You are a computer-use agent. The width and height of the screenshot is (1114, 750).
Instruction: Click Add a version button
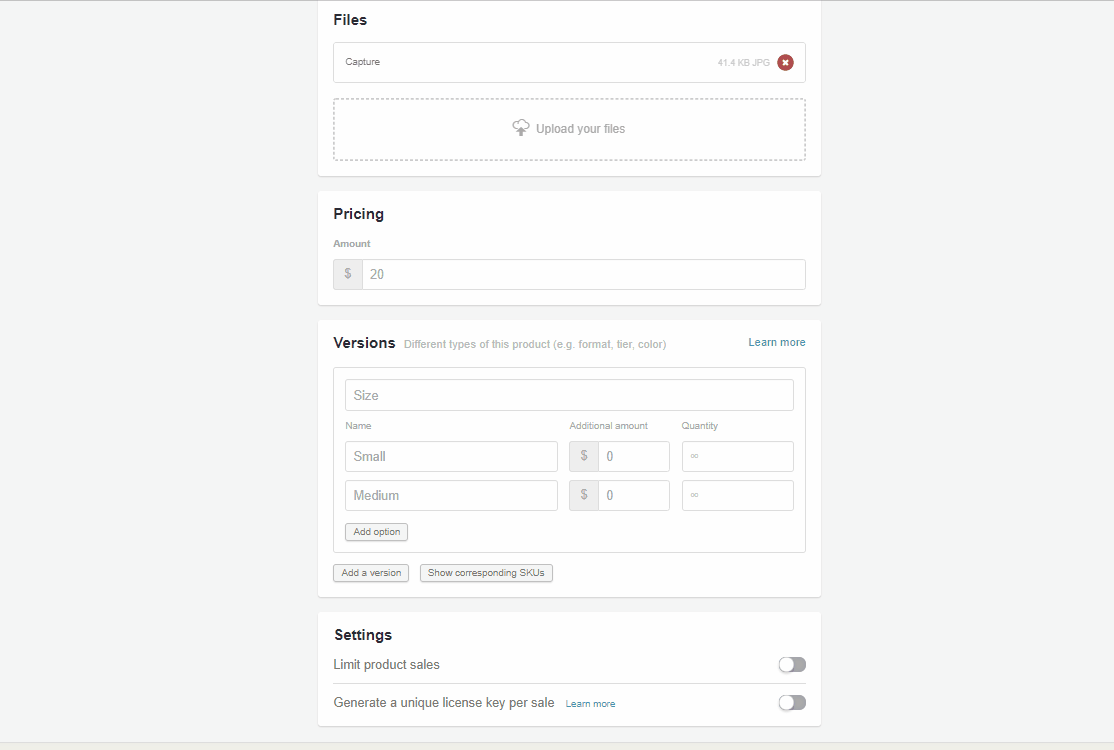tap(371, 573)
